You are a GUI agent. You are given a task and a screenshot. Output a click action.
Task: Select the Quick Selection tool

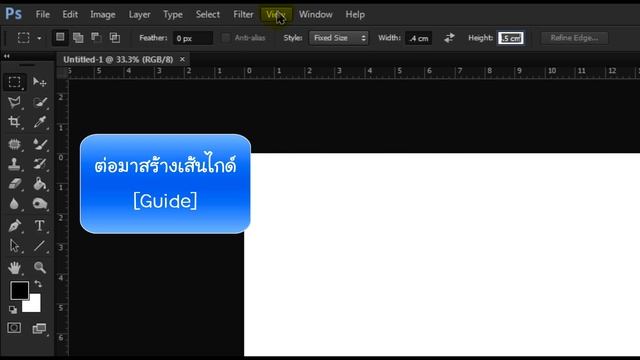[40, 102]
